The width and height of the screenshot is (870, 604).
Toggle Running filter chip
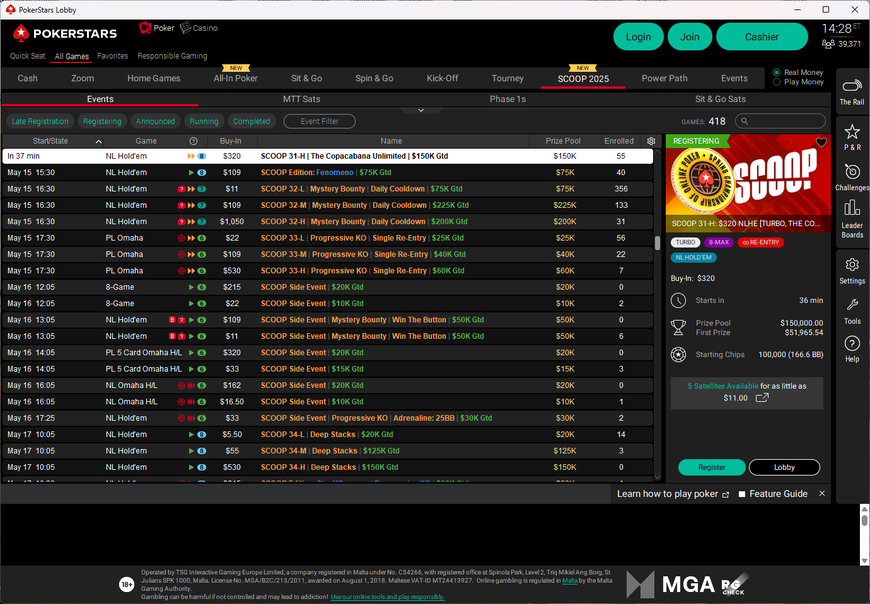204,121
